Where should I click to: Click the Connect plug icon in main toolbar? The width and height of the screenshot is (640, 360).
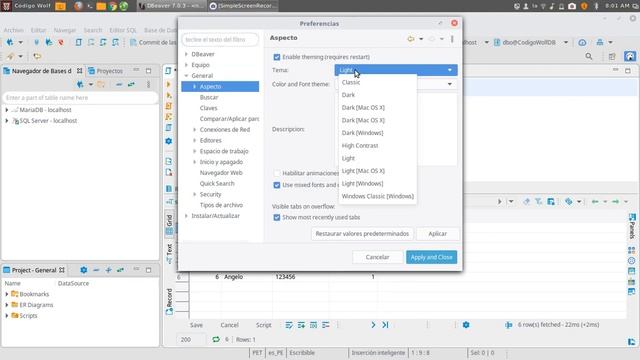coord(36,42)
